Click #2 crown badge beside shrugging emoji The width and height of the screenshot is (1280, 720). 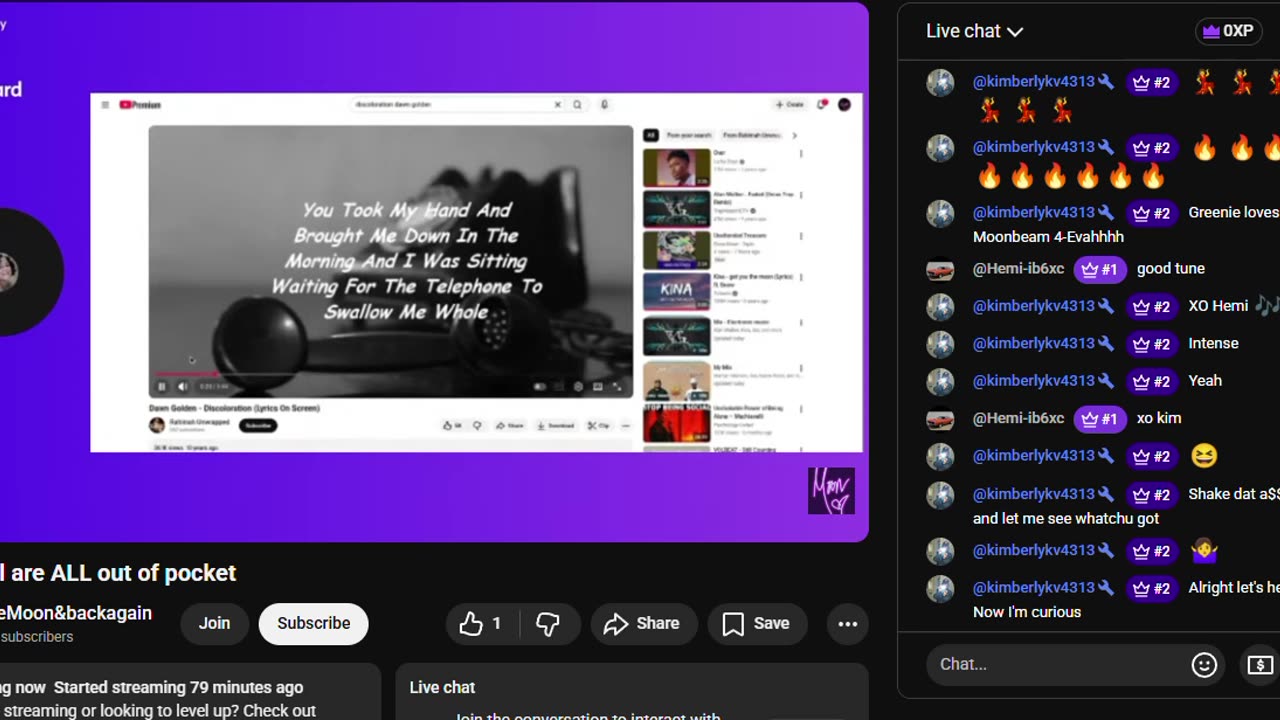pos(1152,551)
